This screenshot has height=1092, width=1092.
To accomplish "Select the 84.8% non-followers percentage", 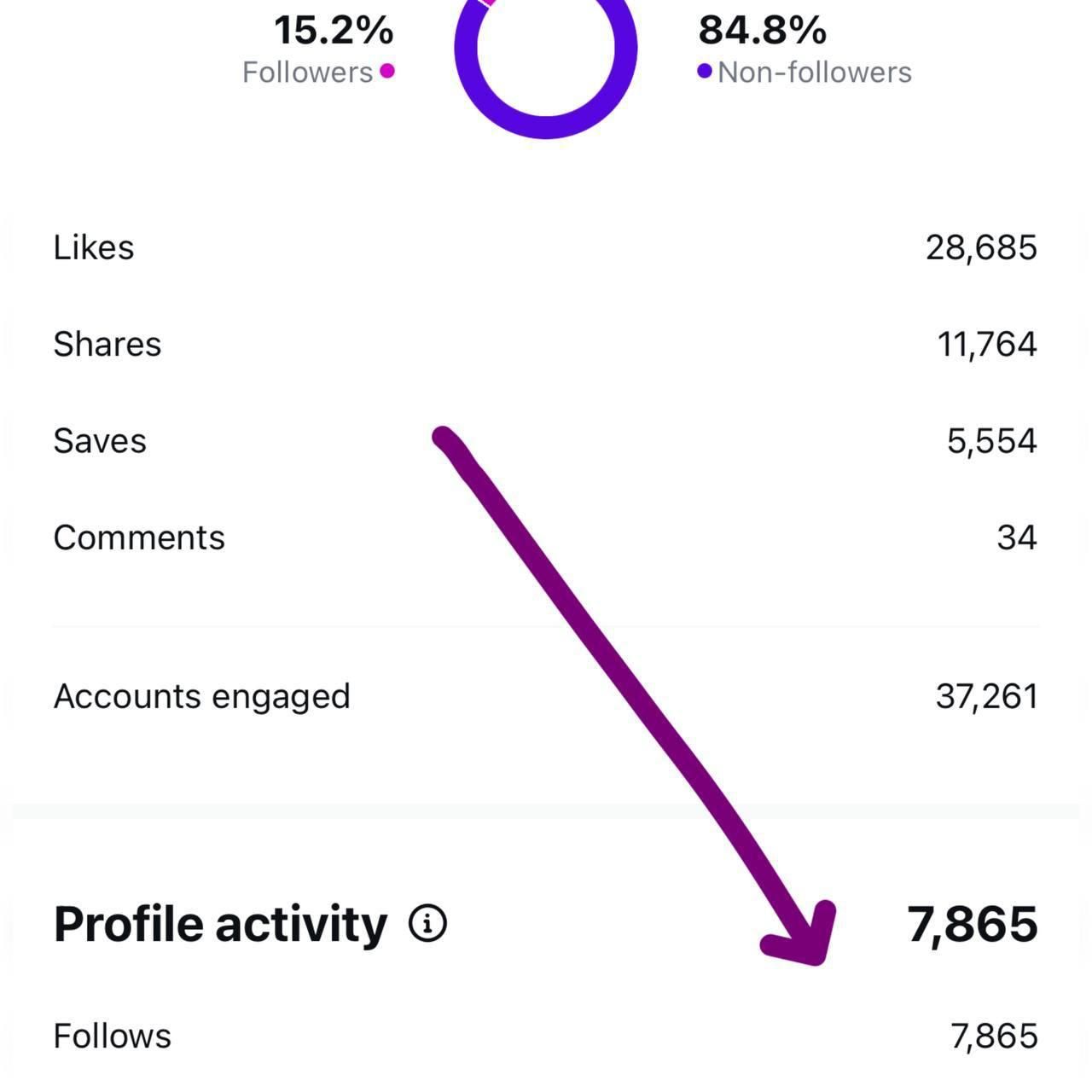I will click(x=762, y=31).
